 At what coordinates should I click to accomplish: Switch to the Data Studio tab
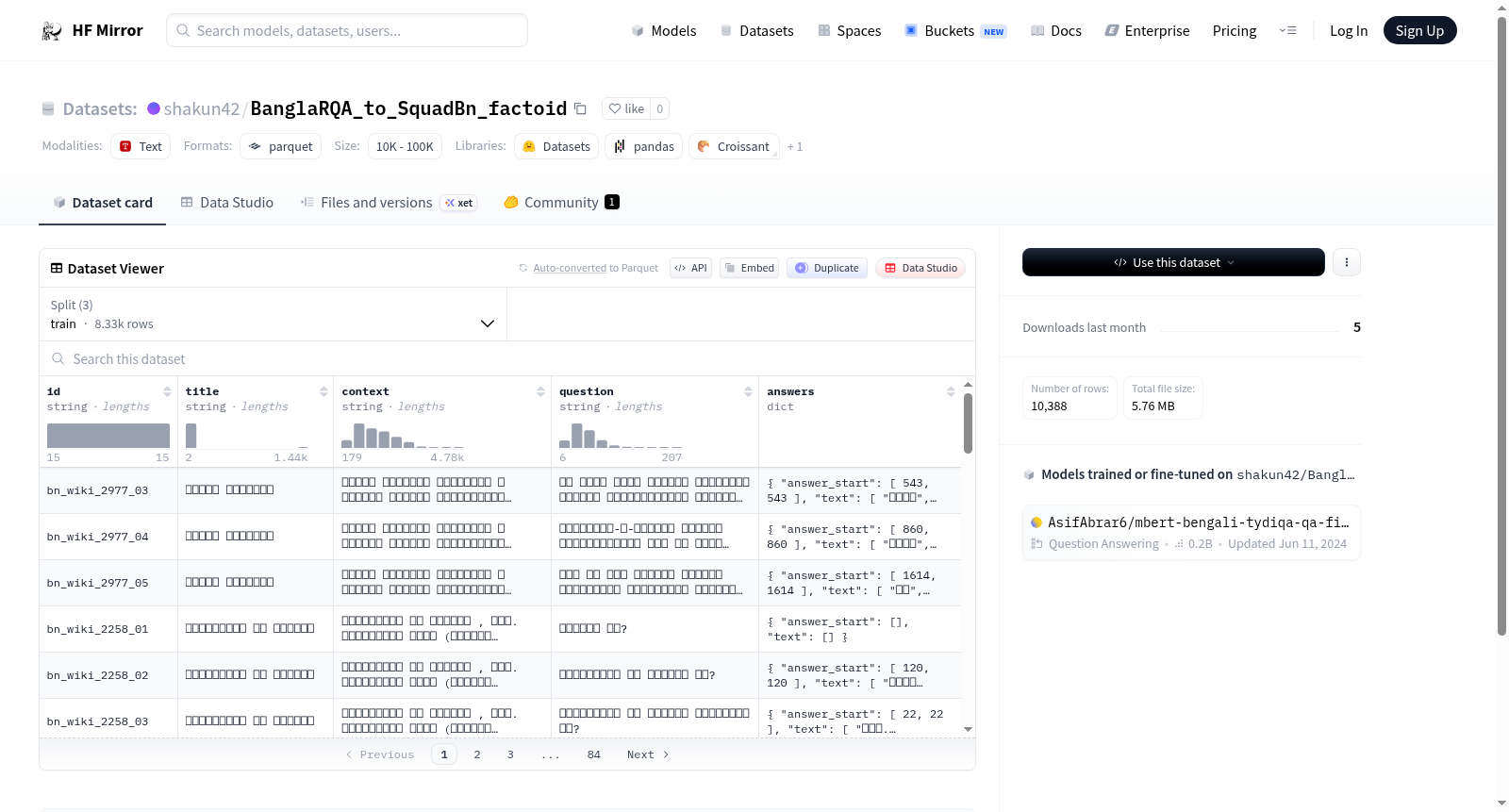[x=227, y=203]
